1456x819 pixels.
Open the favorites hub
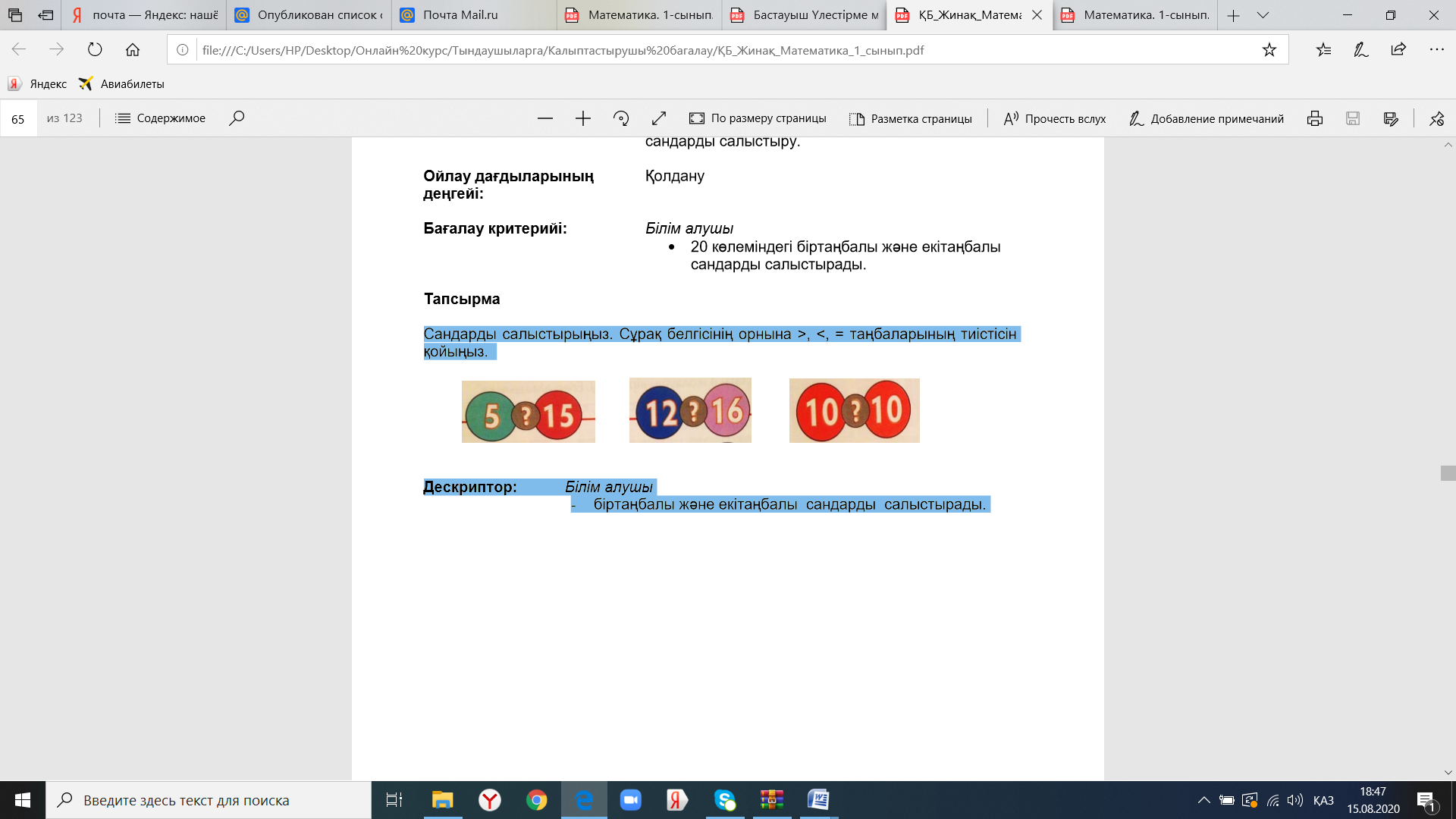click(x=1323, y=50)
